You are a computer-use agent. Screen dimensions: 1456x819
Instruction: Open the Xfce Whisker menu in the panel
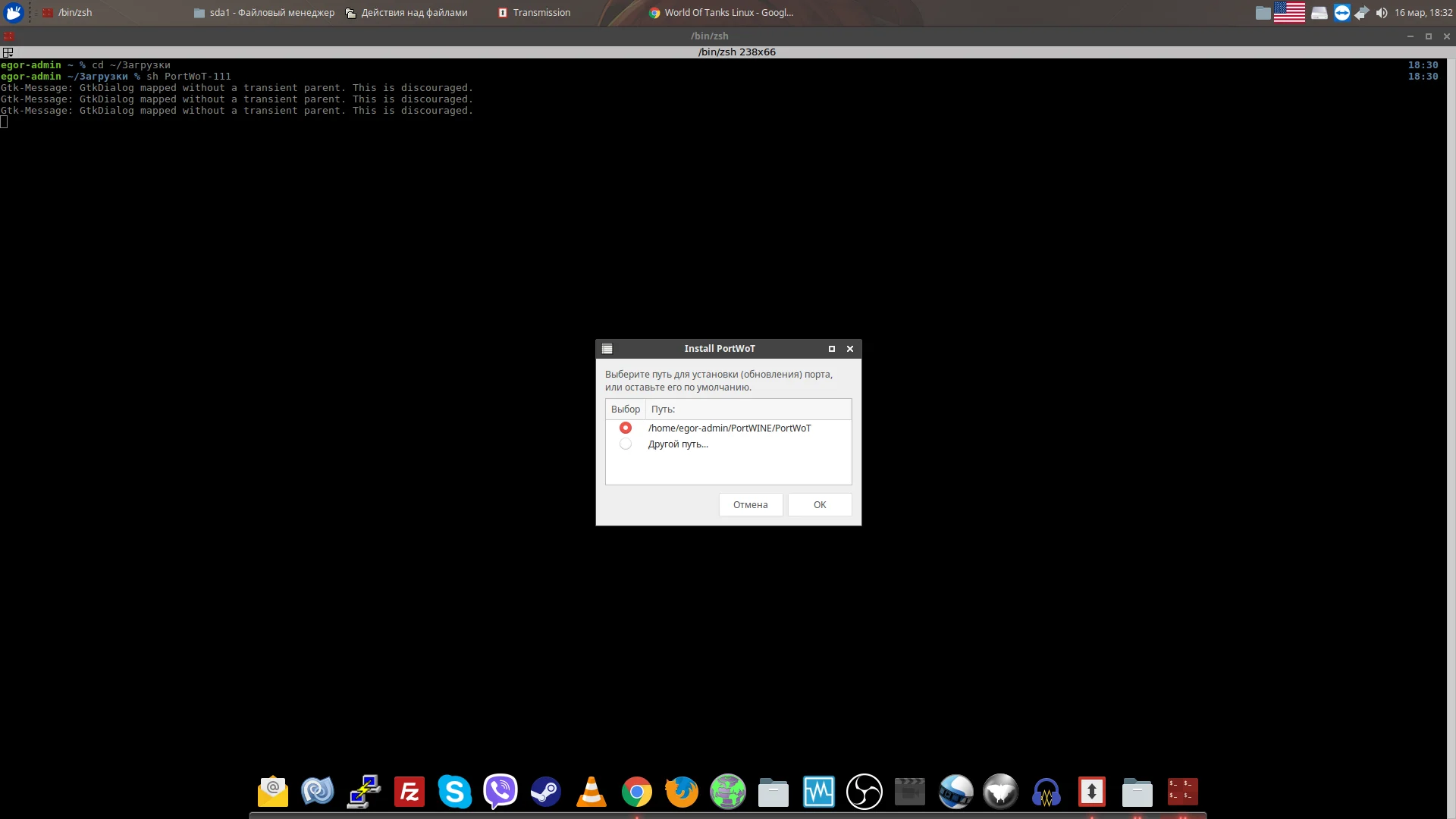(x=14, y=13)
